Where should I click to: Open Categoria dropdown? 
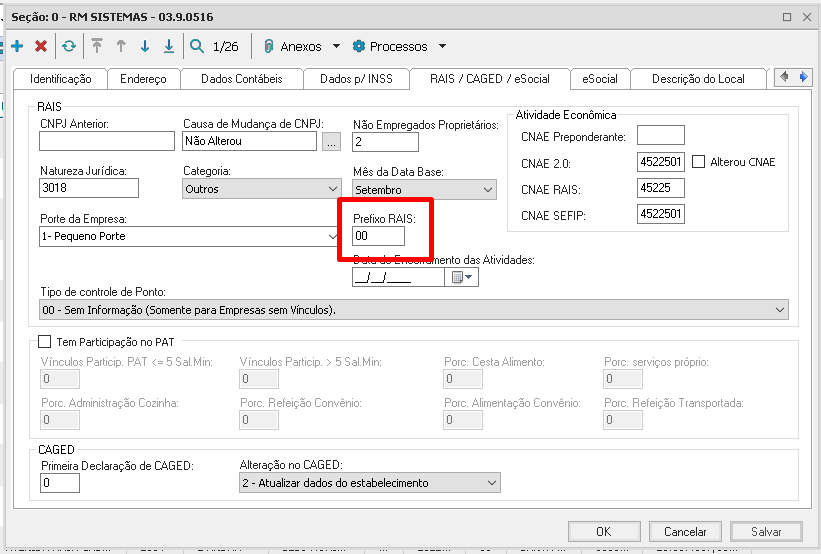coord(262,189)
